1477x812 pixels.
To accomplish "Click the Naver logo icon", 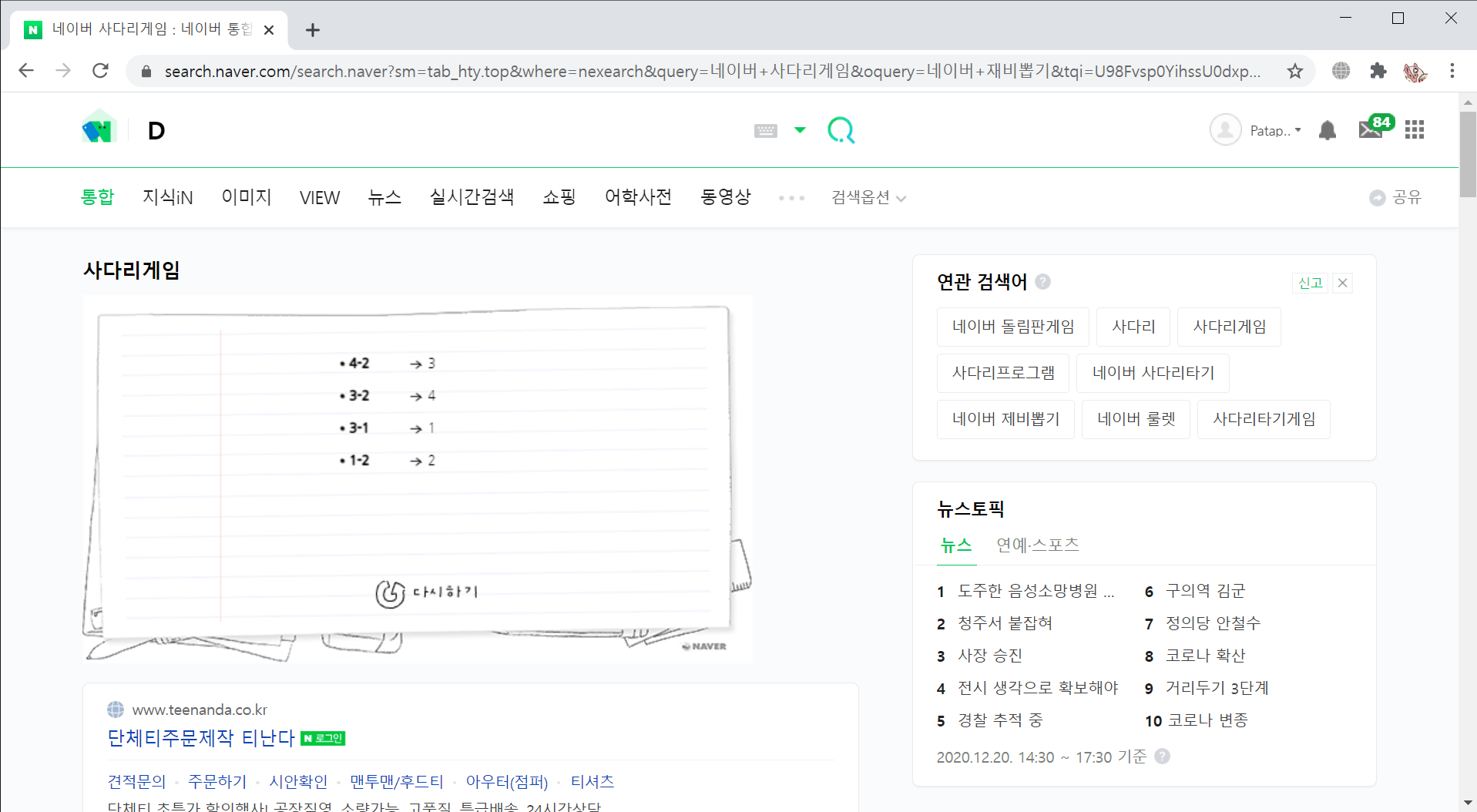I will pyautogui.click(x=99, y=129).
